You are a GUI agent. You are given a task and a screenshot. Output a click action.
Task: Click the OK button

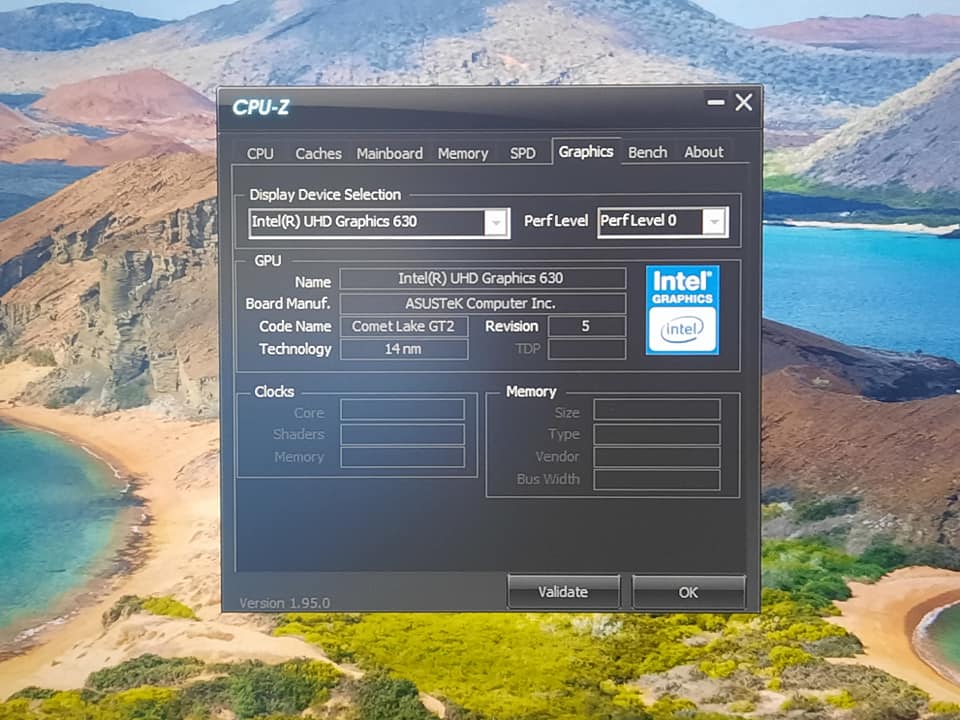coord(688,592)
